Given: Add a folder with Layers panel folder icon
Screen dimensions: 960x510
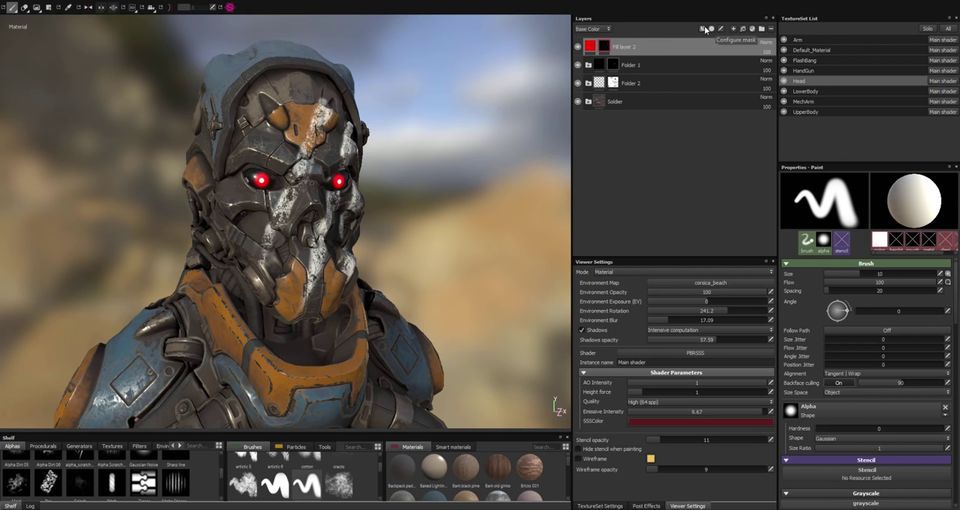Looking at the screenshot, I should coord(762,29).
